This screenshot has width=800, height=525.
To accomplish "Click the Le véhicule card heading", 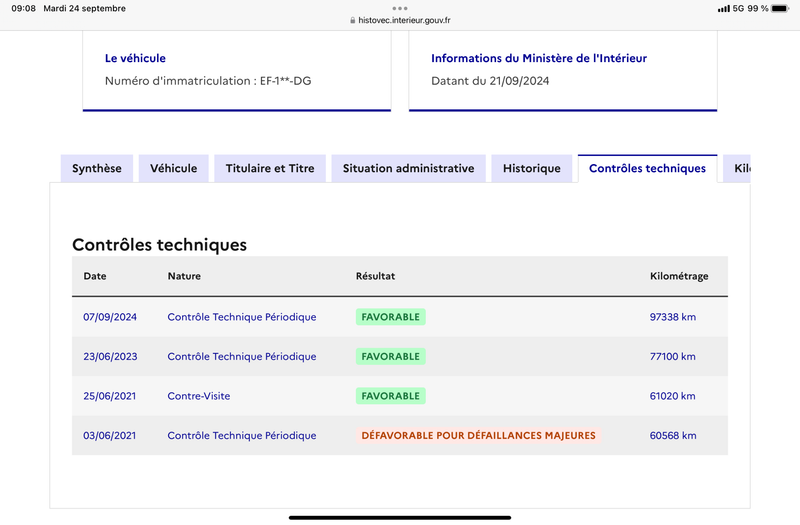I will 135,58.
